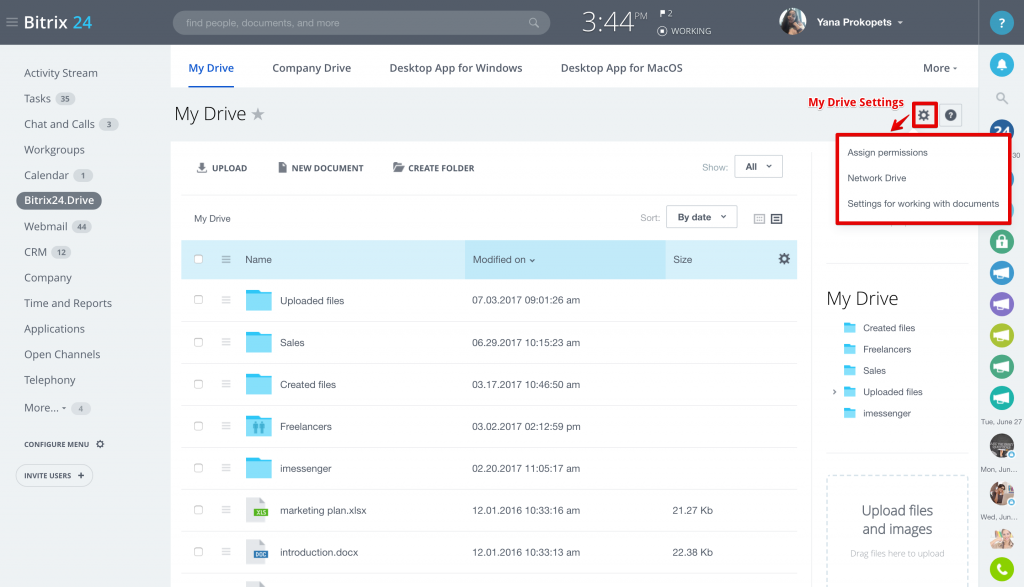The image size is (1024, 587).
Task: Open the actions menu icon in table header
Action: (x=226, y=259)
